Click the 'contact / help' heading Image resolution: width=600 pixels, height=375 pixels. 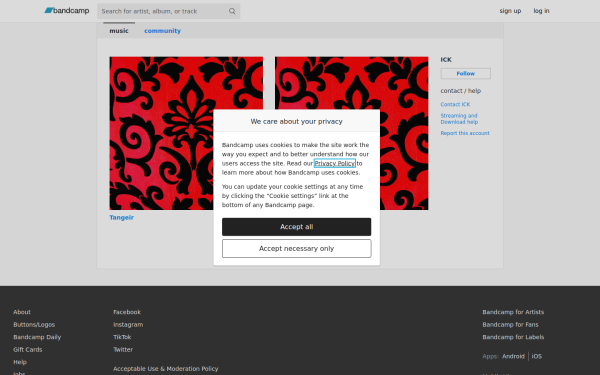tap(461, 91)
